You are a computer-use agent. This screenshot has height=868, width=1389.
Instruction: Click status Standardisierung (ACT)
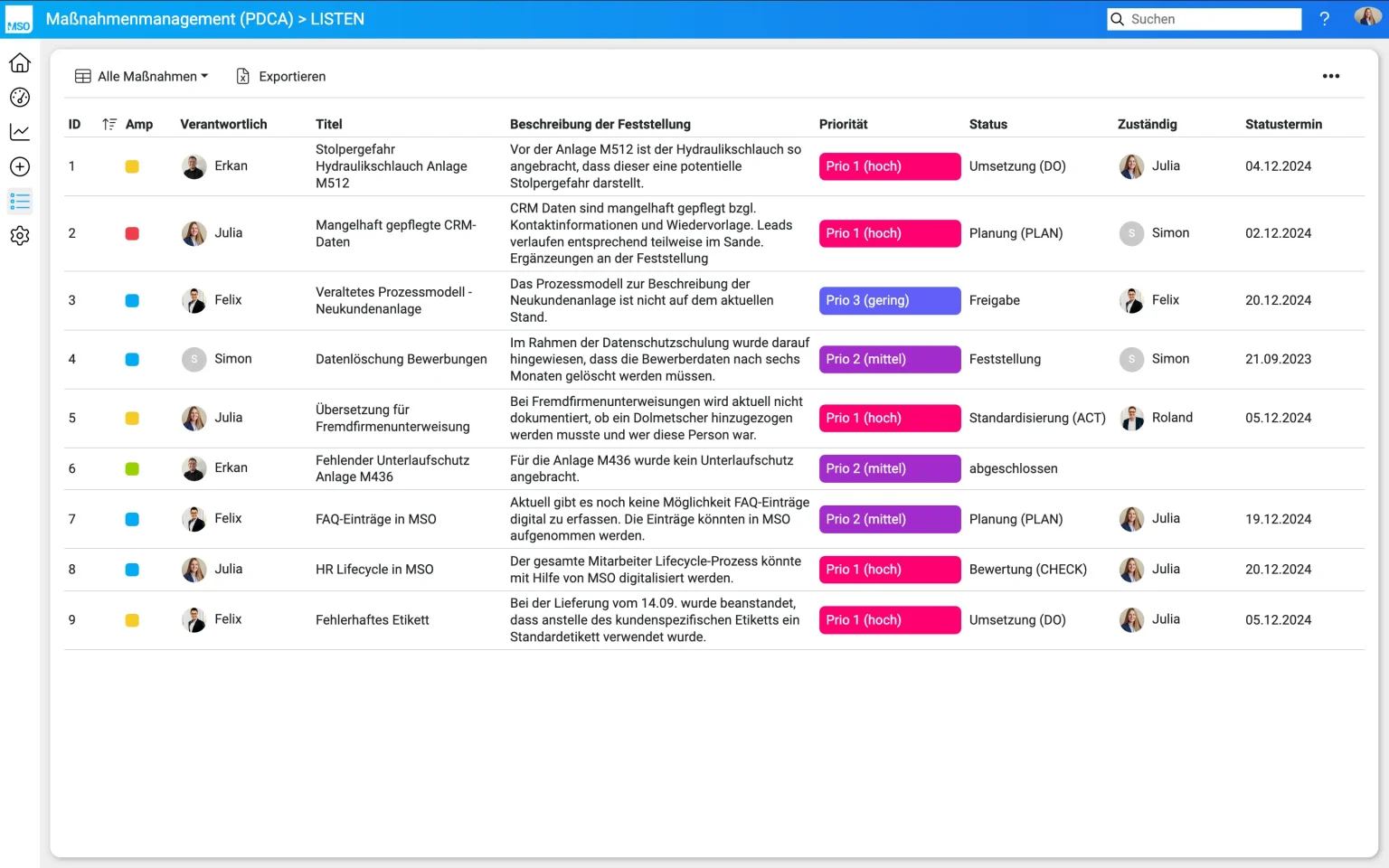pyautogui.click(x=1037, y=418)
